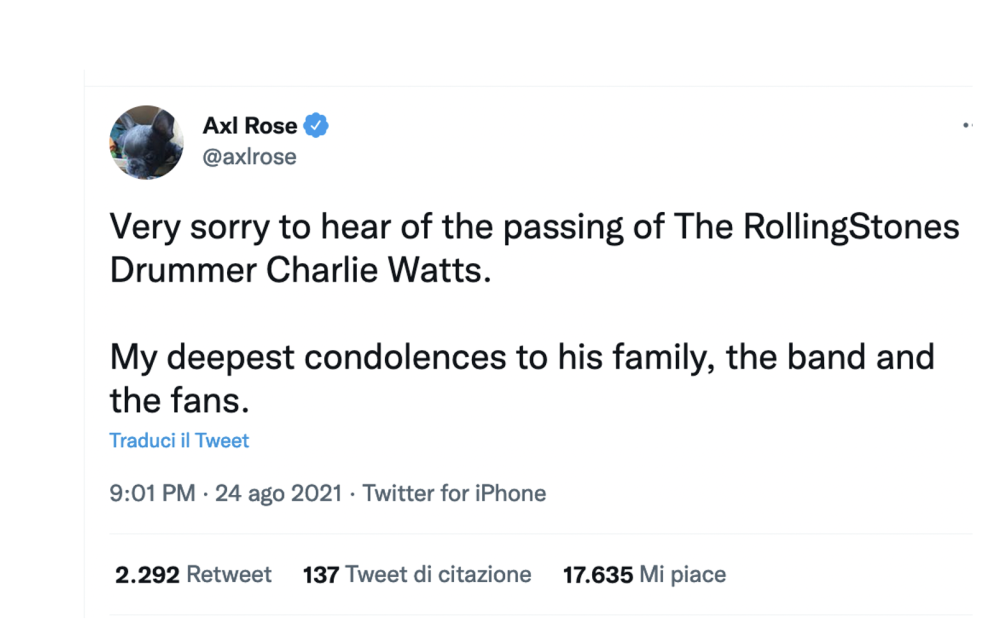This screenshot has width=1000, height=638.
Task: Click the Traduci il Tweet link
Action: click(x=179, y=441)
